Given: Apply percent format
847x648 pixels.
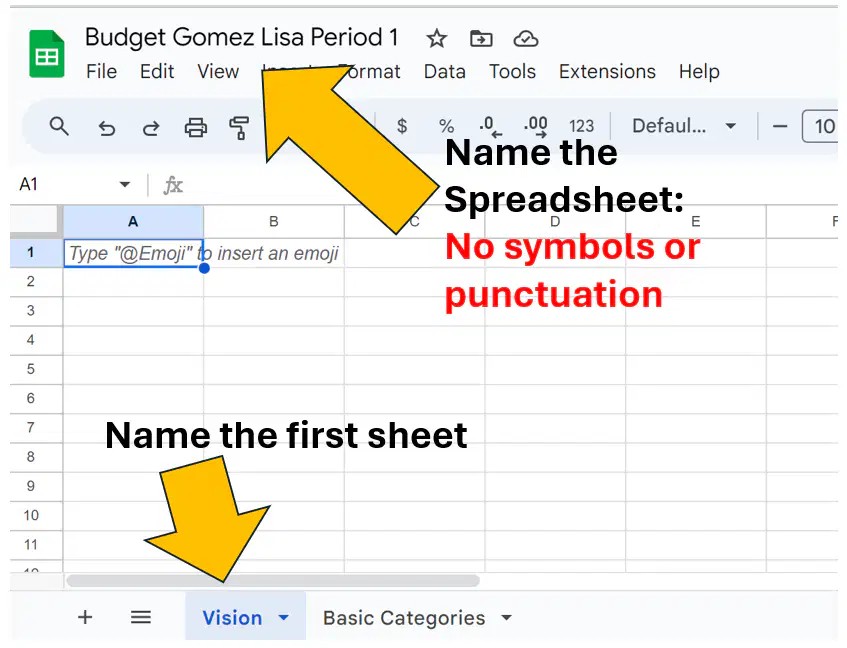Looking at the screenshot, I should (446, 126).
